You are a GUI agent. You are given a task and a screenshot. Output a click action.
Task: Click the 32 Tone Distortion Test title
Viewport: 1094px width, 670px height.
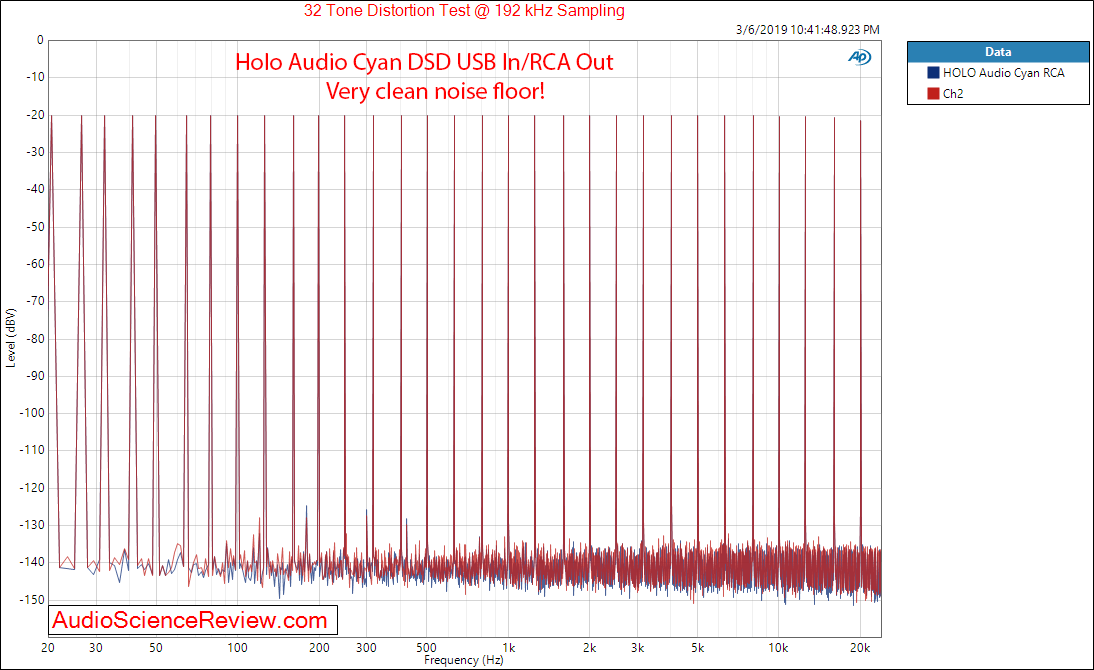(x=464, y=10)
